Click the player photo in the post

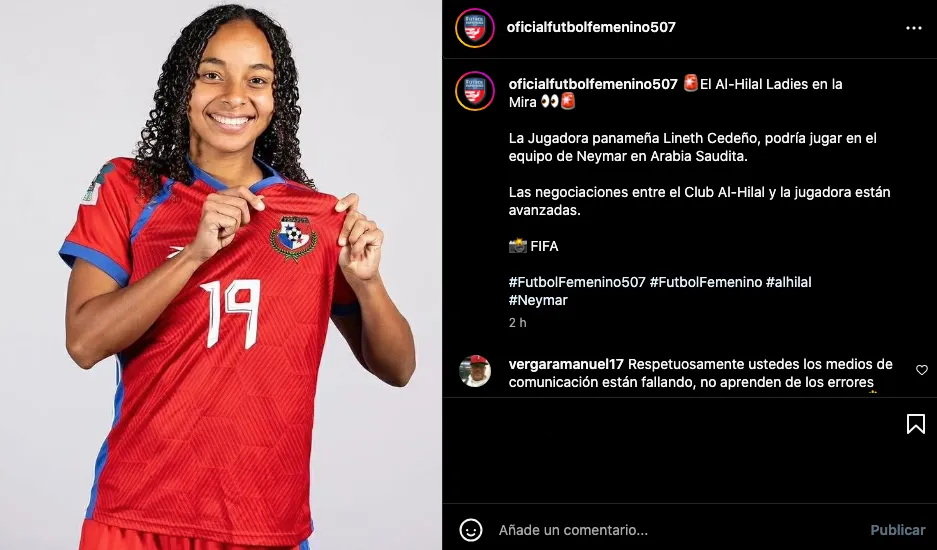click(x=221, y=275)
